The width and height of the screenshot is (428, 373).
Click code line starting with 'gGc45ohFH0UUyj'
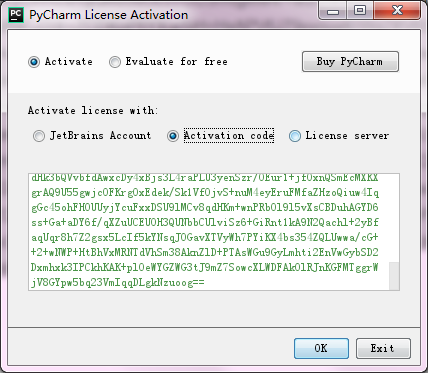[x=205, y=208]
